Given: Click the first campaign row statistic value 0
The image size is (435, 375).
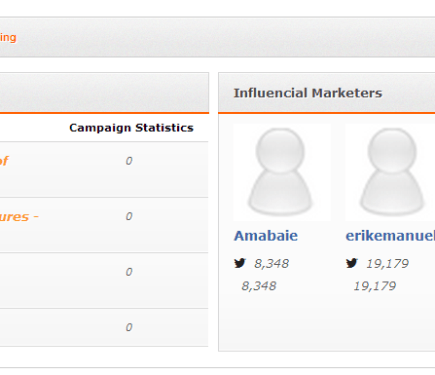Looking at the screenshot, I should coord(129,161).
